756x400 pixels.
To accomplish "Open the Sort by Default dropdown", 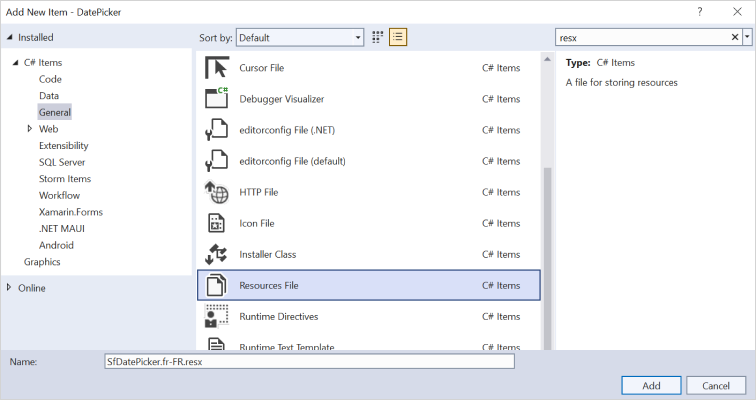I will 299,37.
